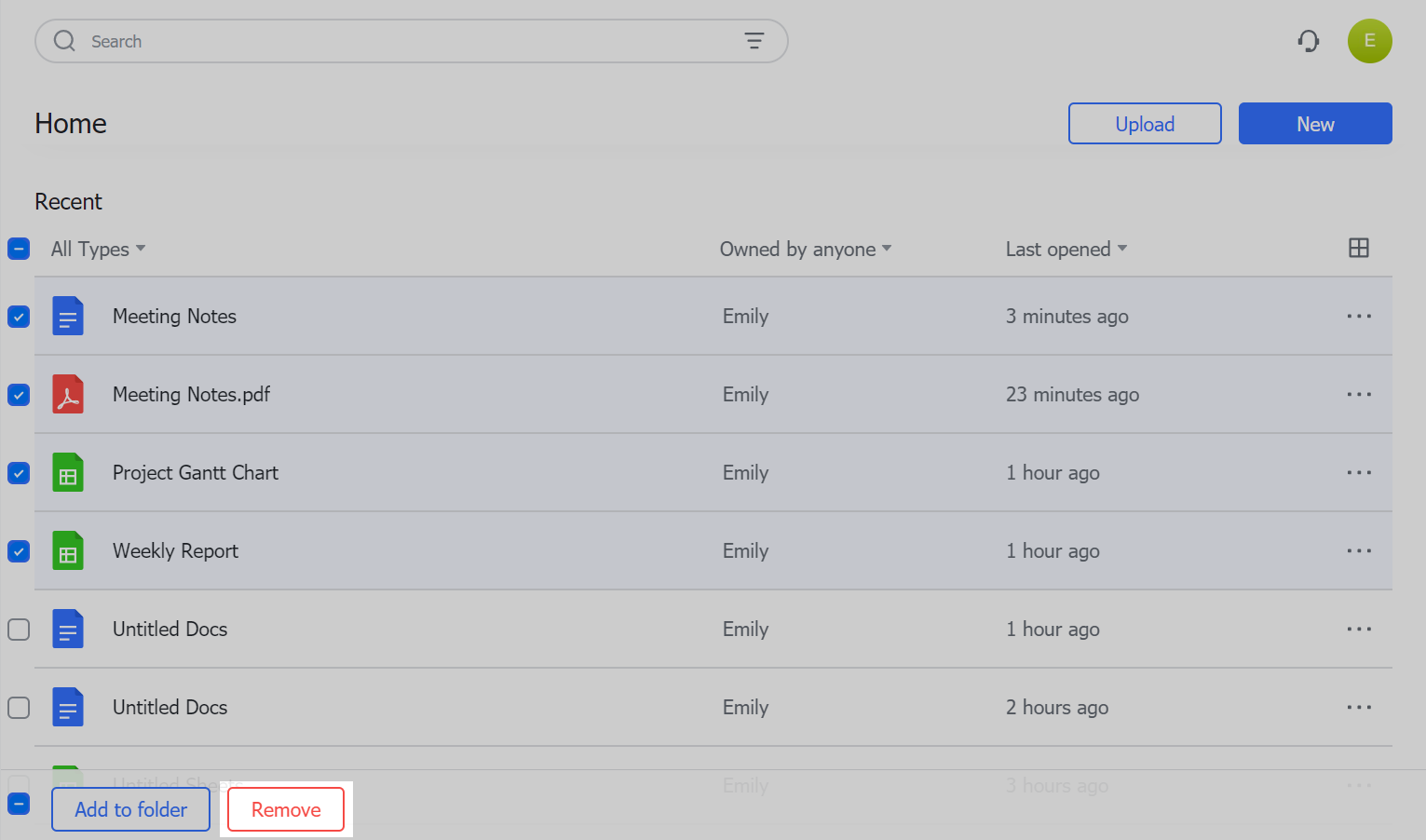This screenshot has height=840, width=1426.
Task: Click the Remove button
Action: (286, 809)
